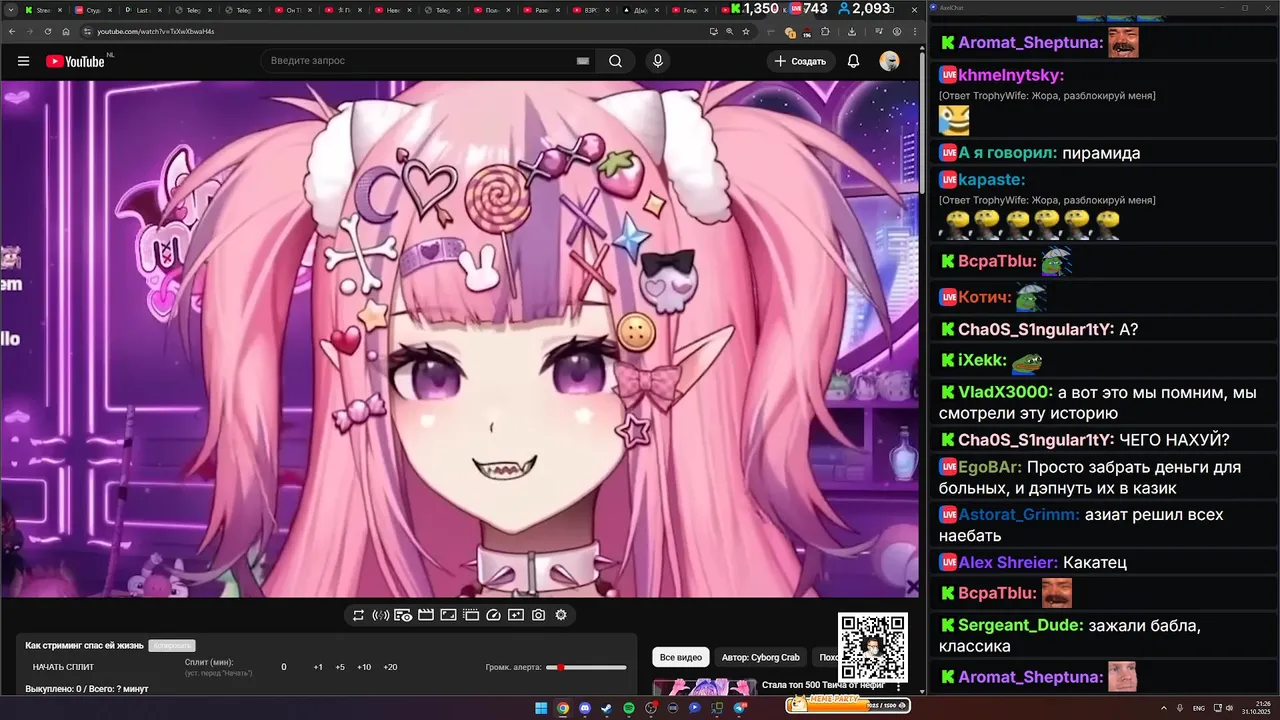Open Chrome from the taskbar
This screenshot has width=1280, height=720.
click(563, 708)
